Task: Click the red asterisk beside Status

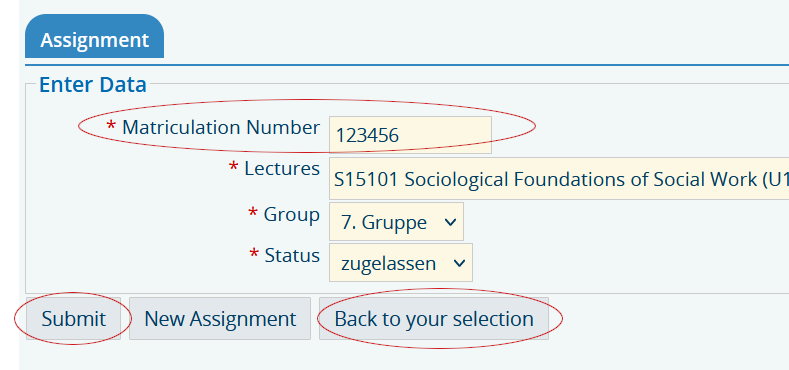Action: click(x=254, y=254)
